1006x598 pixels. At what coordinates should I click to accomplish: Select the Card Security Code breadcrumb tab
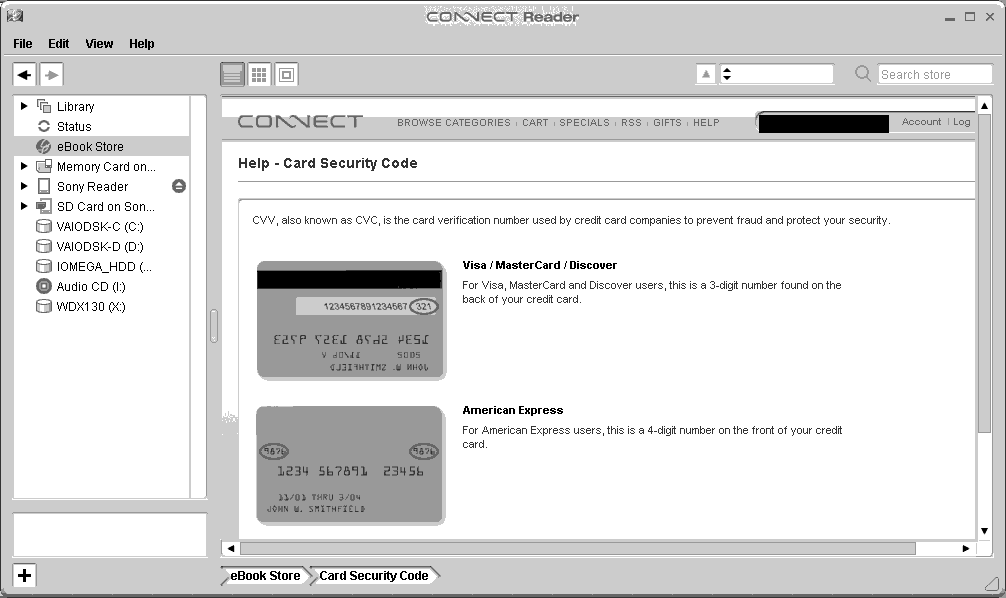click(373, 576)
